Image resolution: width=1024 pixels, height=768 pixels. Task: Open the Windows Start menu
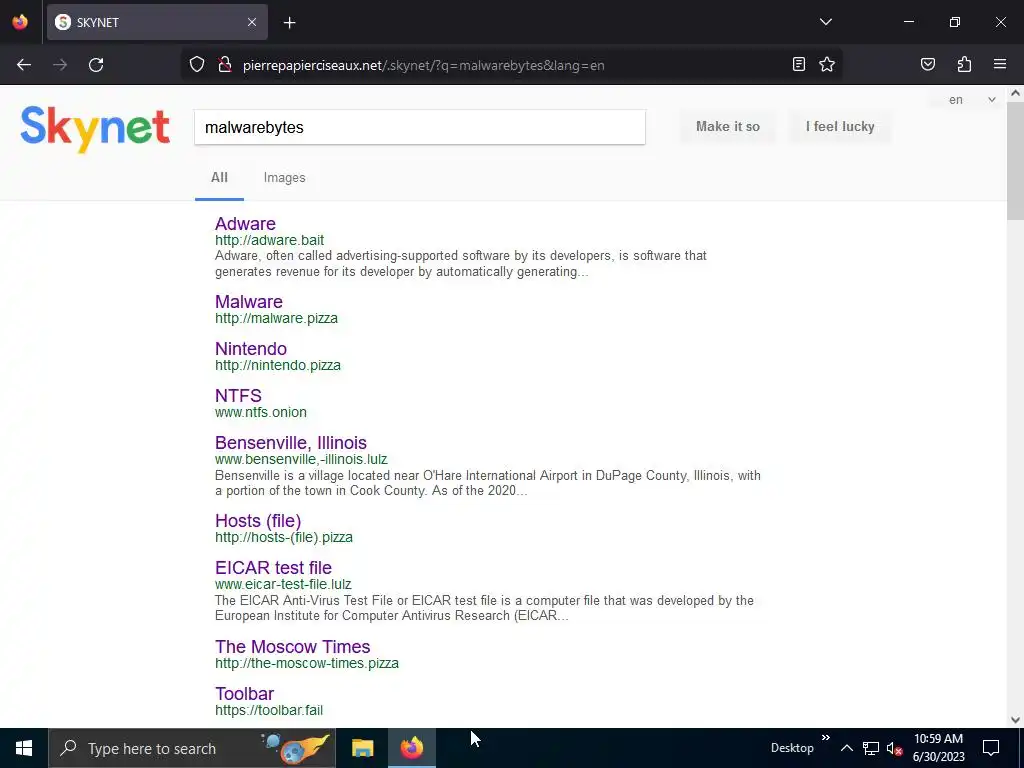[x=24, y=748]
